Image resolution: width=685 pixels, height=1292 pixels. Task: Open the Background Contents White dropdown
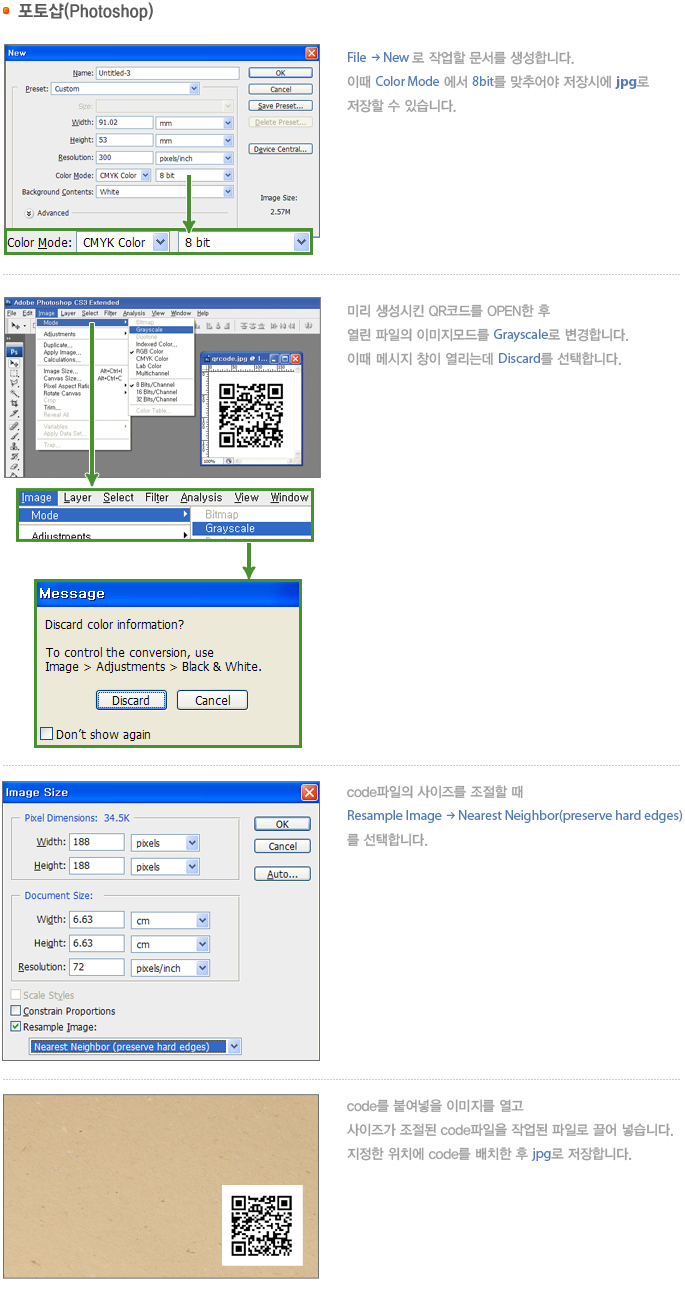point(165,192)
